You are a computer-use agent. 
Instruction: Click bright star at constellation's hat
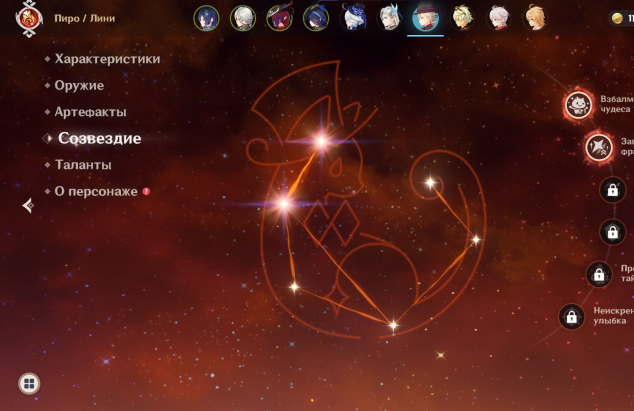[321, 141]
